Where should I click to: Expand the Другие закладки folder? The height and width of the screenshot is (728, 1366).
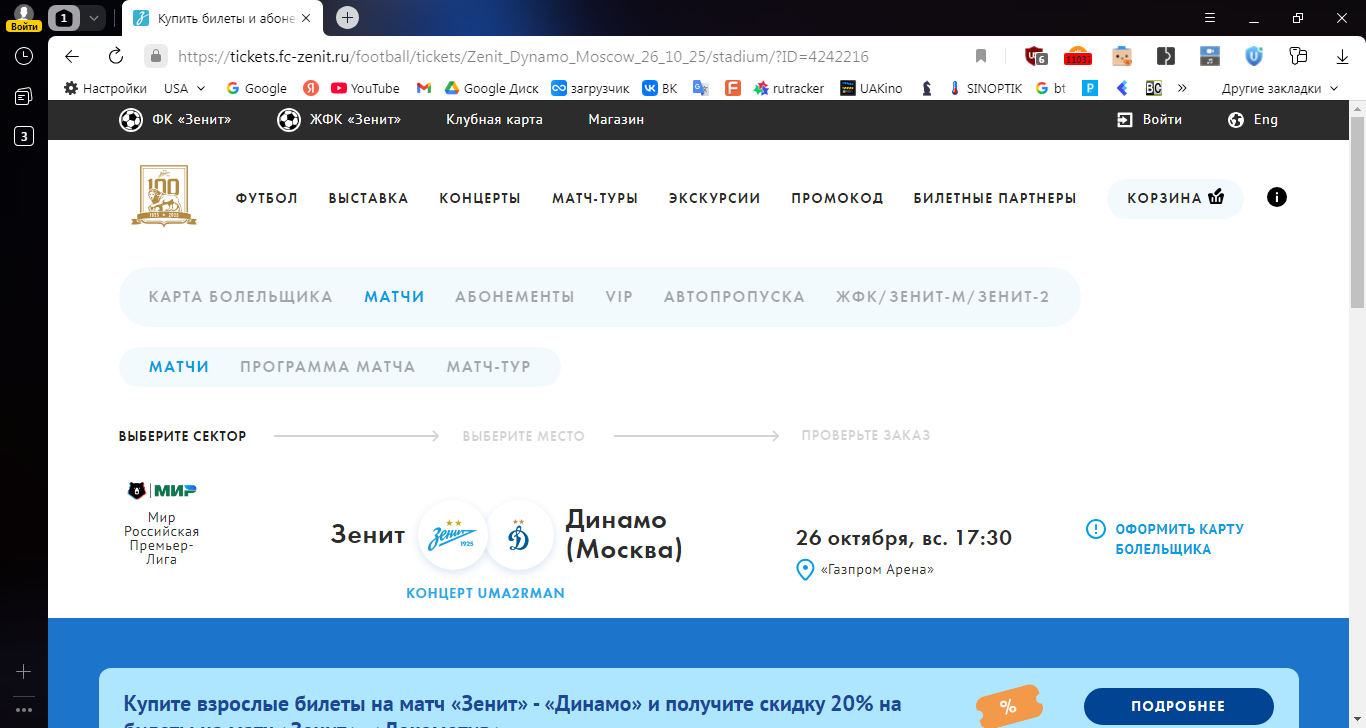click(1280, 88)
